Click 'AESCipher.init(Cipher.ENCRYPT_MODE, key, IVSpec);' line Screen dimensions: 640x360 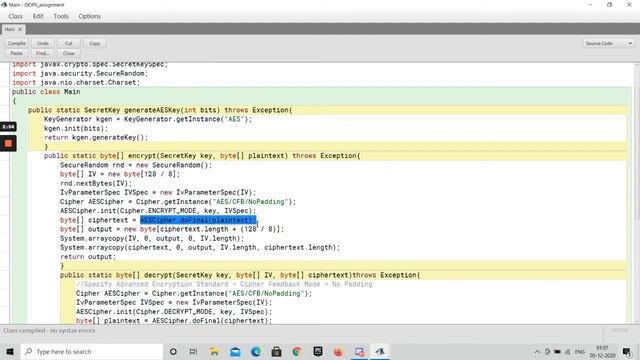point(158,211)
